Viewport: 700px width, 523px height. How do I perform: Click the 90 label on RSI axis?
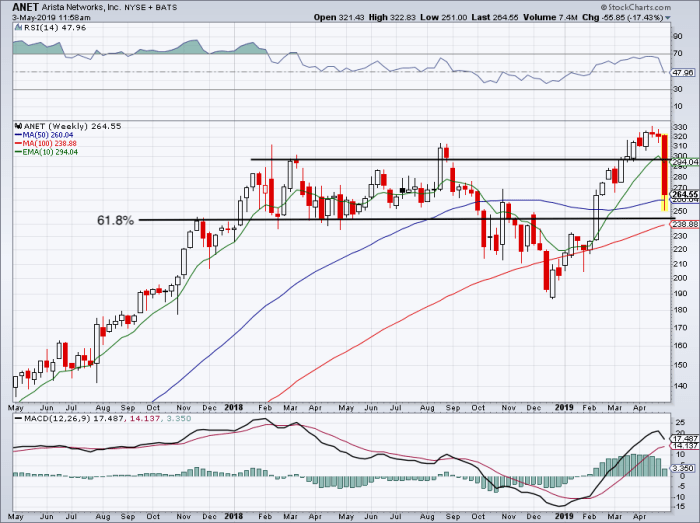(x=678, y=37)
